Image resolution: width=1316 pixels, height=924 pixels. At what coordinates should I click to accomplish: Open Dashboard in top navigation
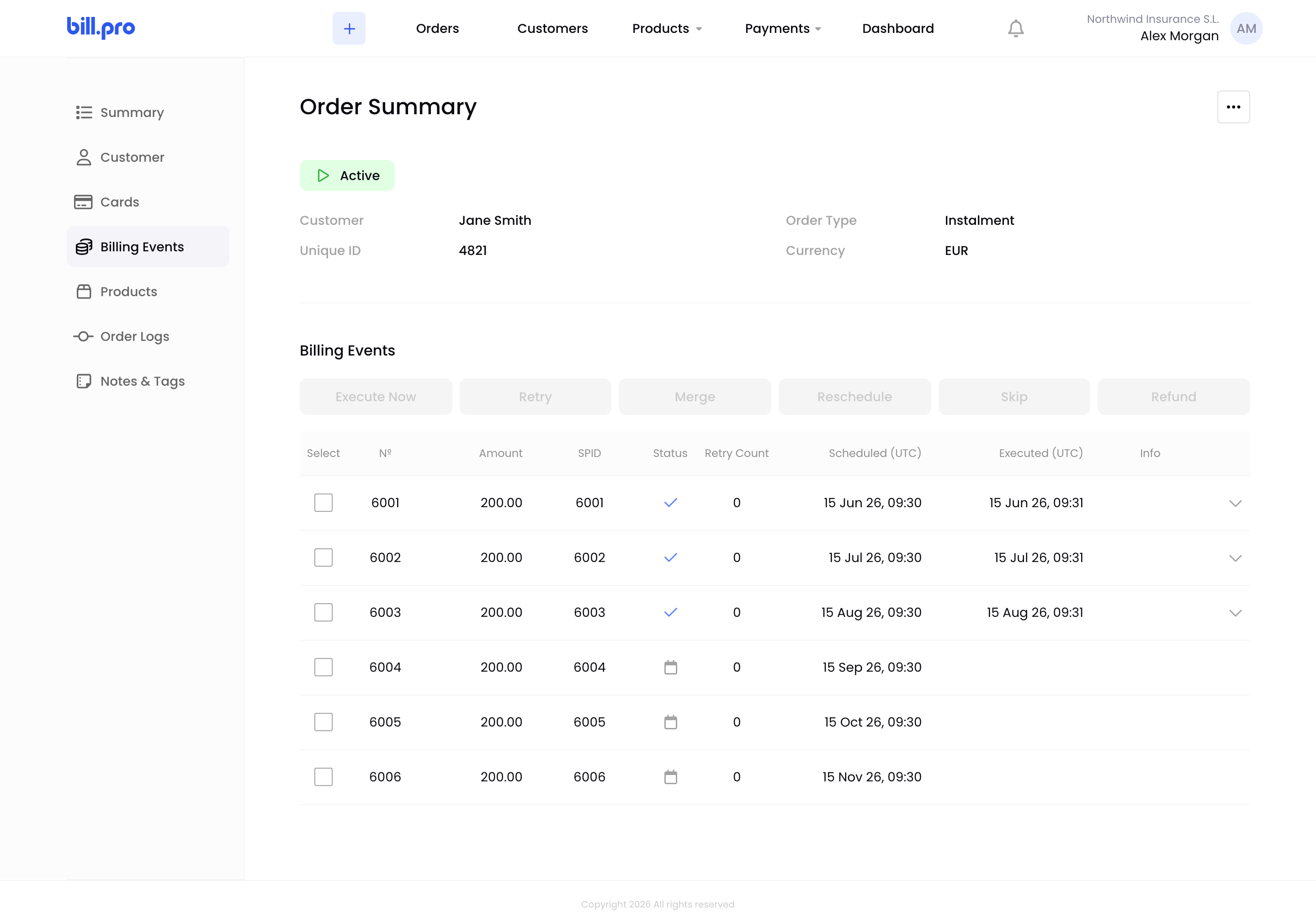pyautogui.click(x=898, y=29)
